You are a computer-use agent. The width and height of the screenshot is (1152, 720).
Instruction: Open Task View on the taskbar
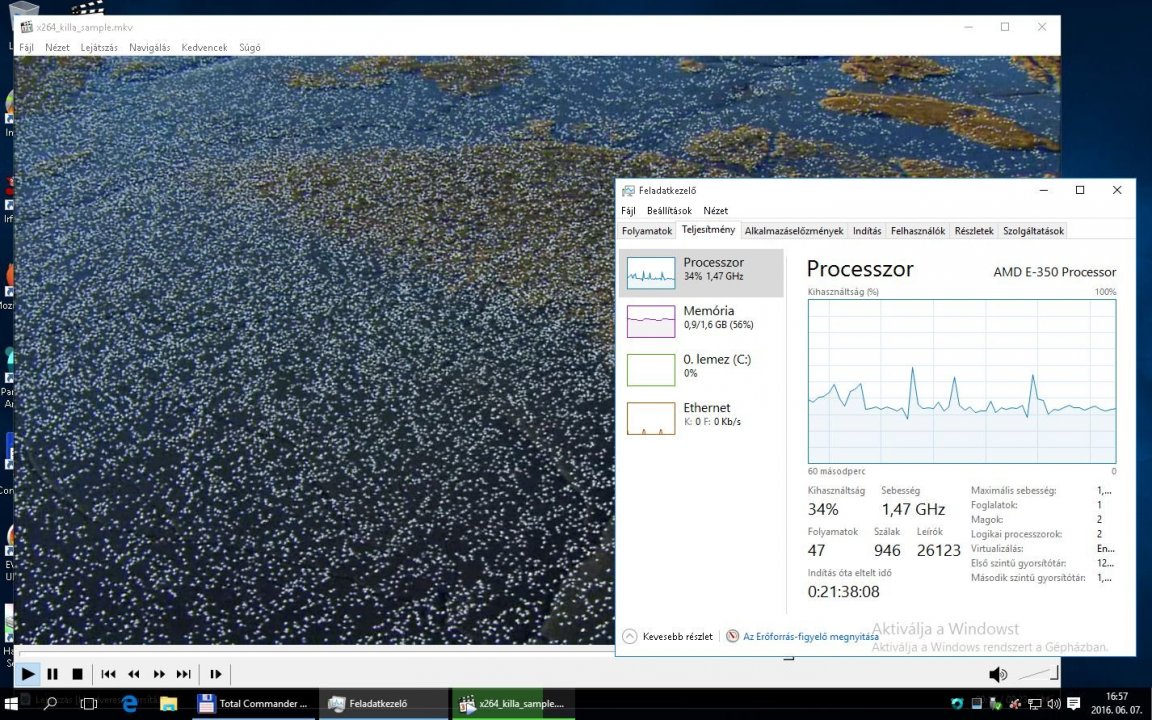[88, 704]
